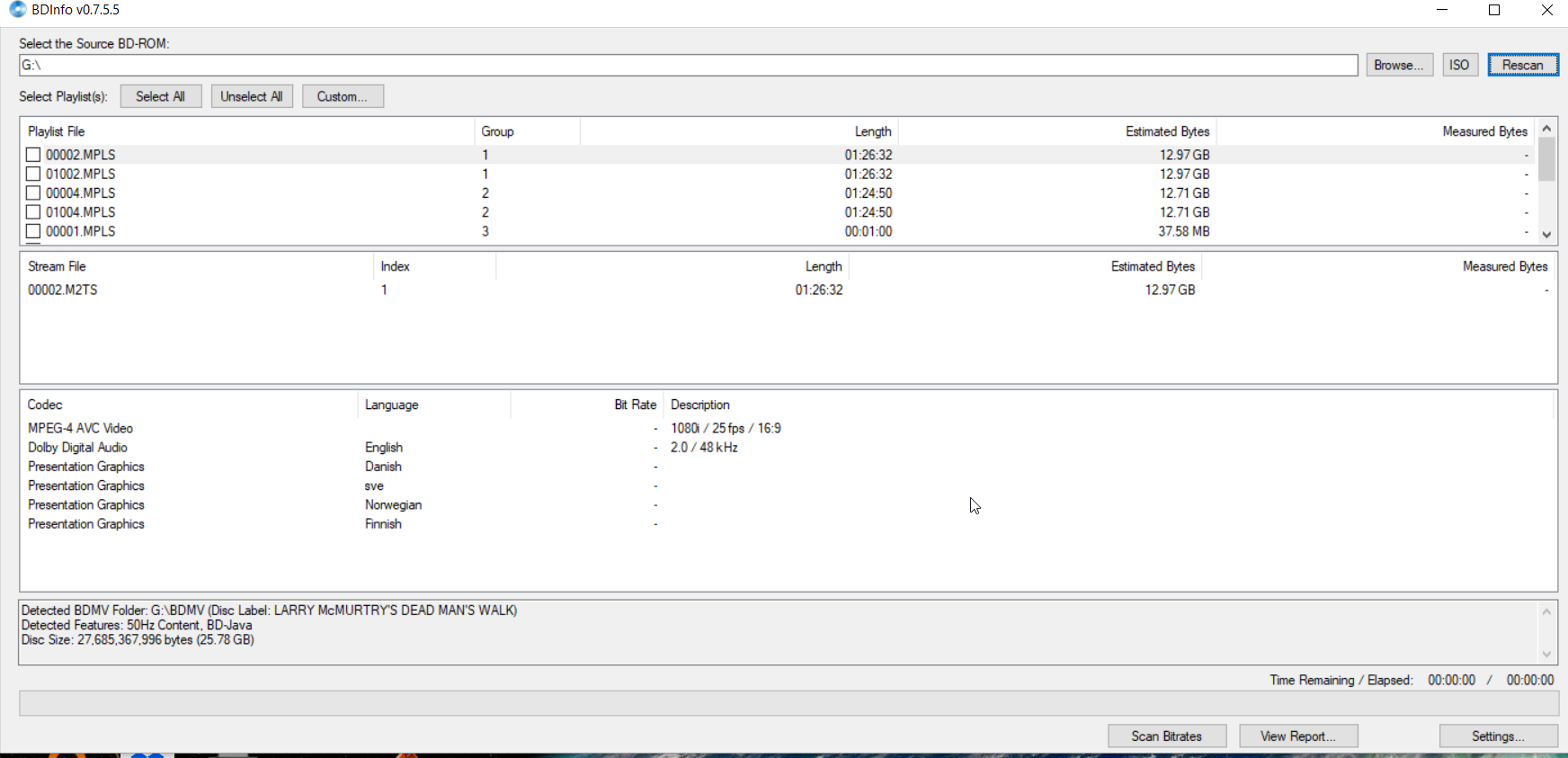The image size is (1568, 758).
Task: Select the Danish Presentation Graphics row
Action: click(x=788, y=467)
